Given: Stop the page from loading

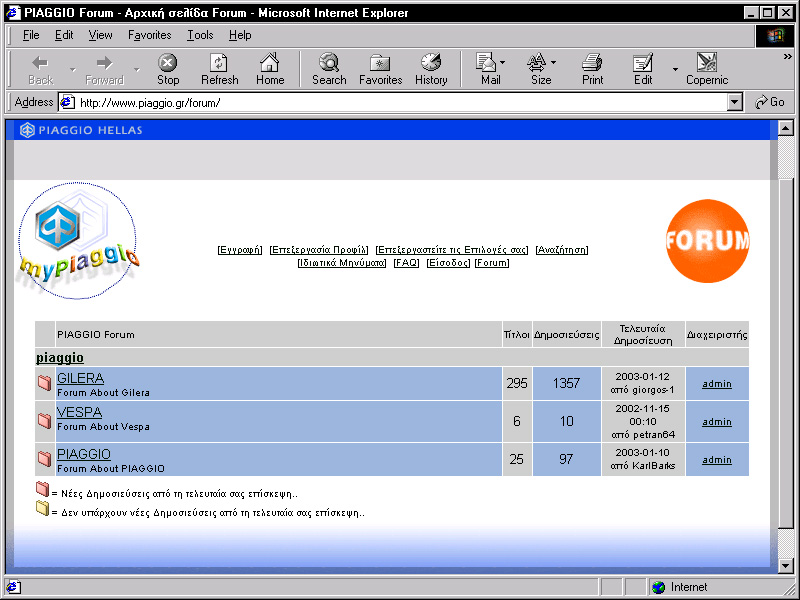Looking at the screenshot, I should (x=167, y=69).
